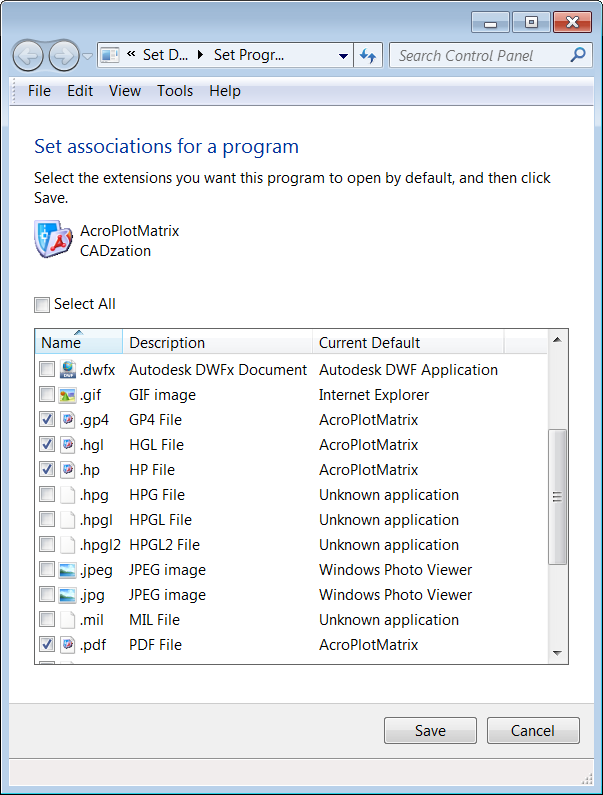Select the "GIF image" description
603x795 pixels.
coord(162,395)
